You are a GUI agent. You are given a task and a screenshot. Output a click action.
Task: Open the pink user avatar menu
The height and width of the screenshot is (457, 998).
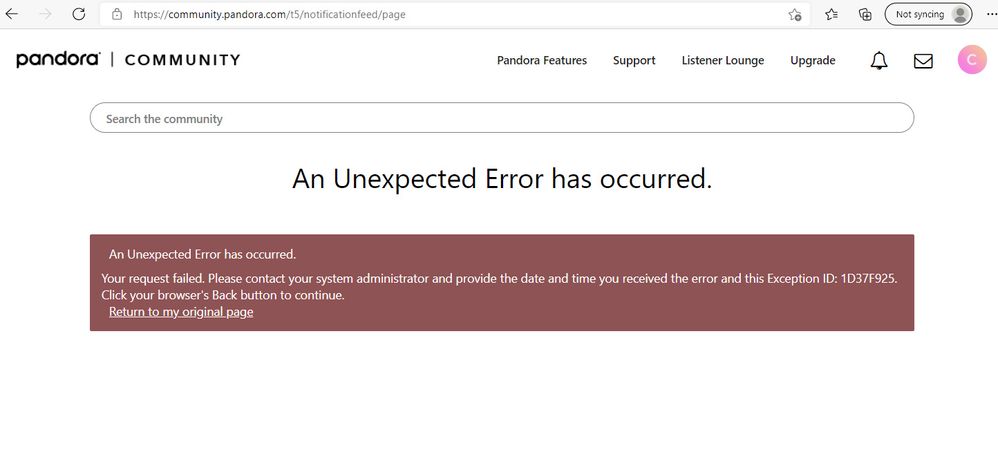971,60
